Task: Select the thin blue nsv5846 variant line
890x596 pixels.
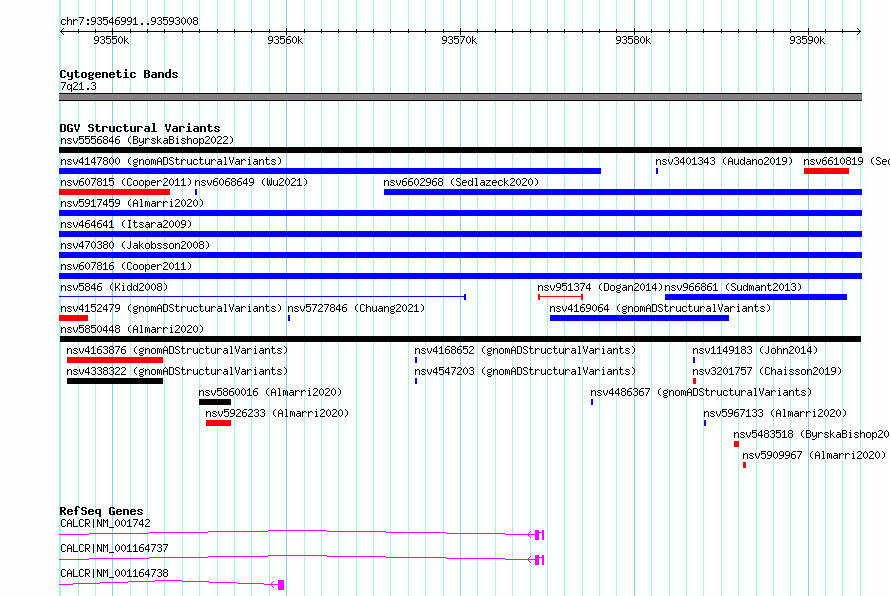Action: coord(263,297)
